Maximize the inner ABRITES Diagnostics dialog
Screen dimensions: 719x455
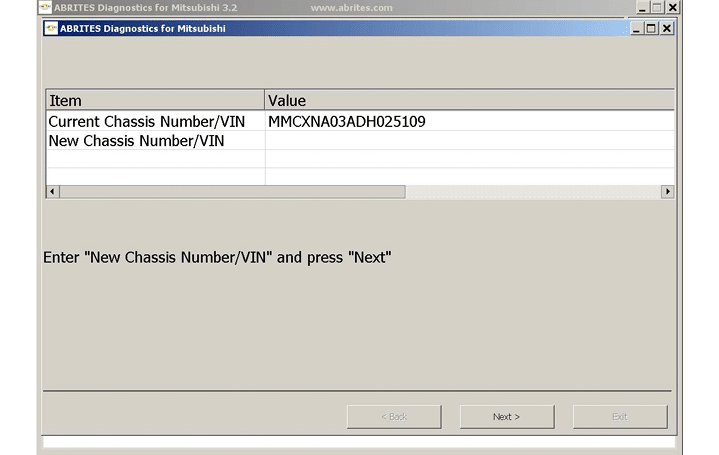point(652,28)
